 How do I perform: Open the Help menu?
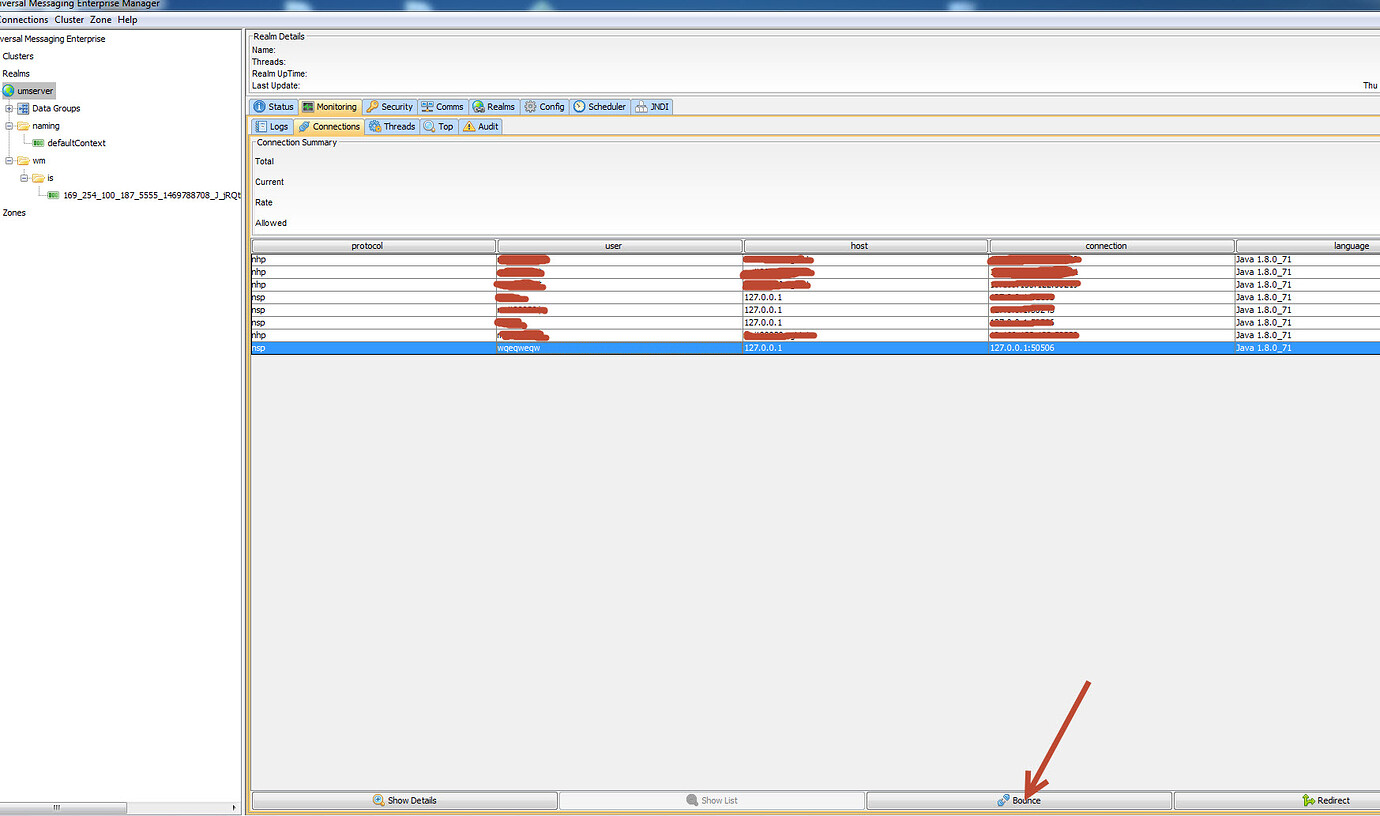pyautogui.click(x=127, y=20)
